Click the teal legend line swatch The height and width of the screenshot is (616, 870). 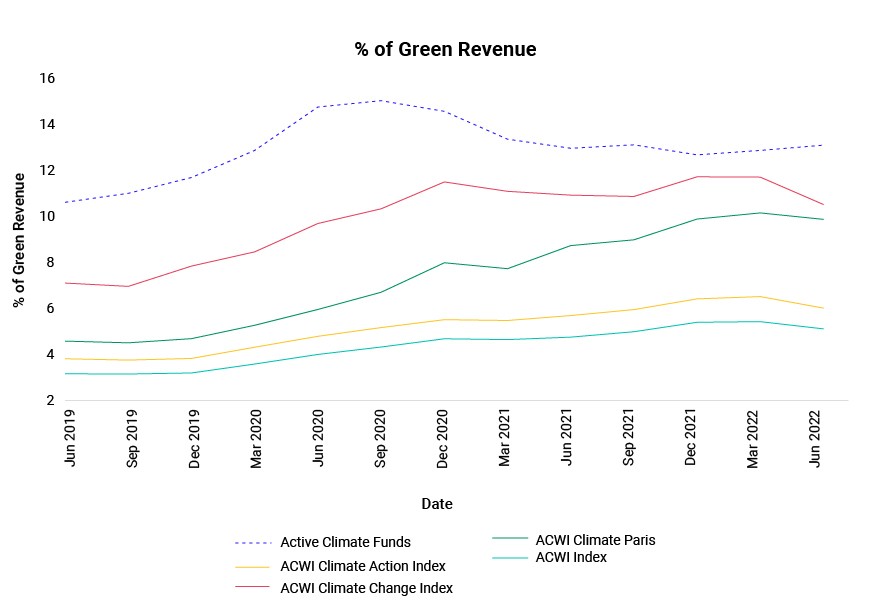(510, 558)
